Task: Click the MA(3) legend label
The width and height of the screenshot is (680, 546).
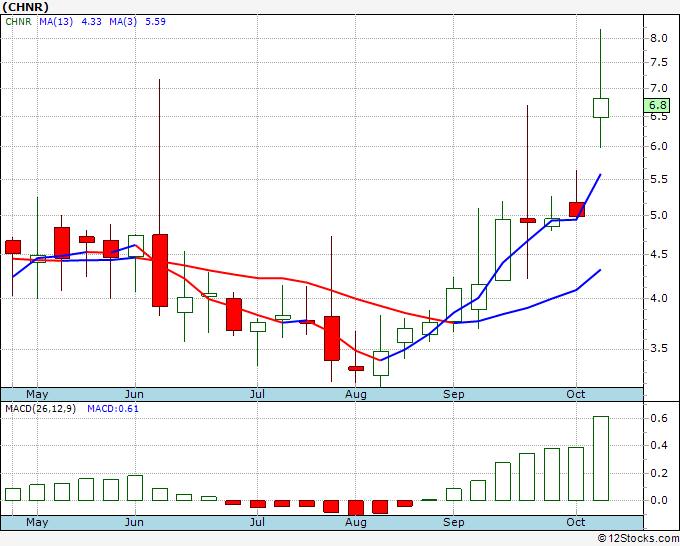Action: point(123,22)
